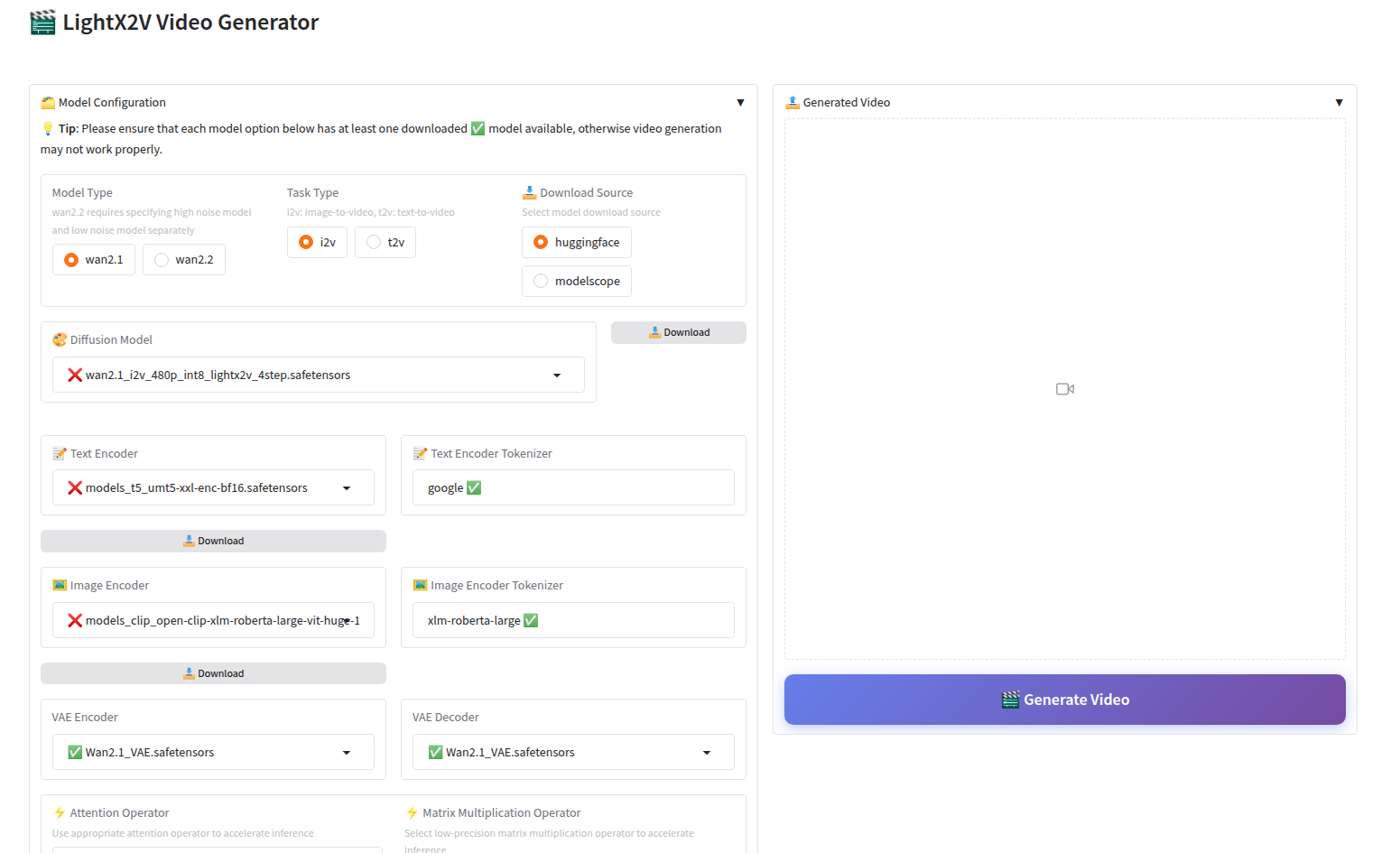Viewport: 1400px width, 853px height.
Task: Collapse the Model Configuration section
Action: (740, 103)
